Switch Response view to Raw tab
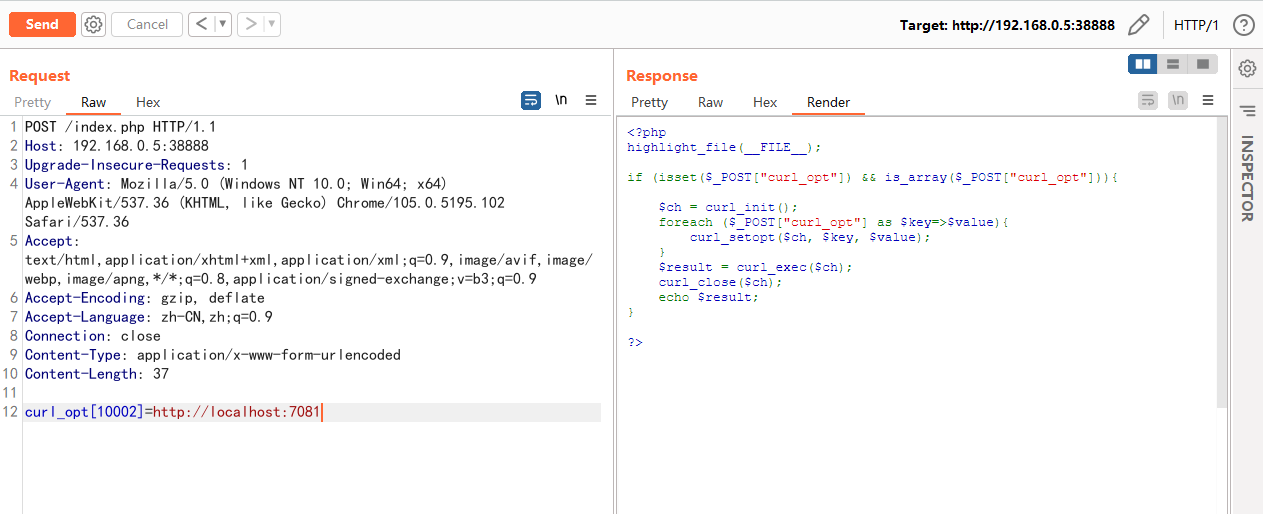 coord(710,102)
